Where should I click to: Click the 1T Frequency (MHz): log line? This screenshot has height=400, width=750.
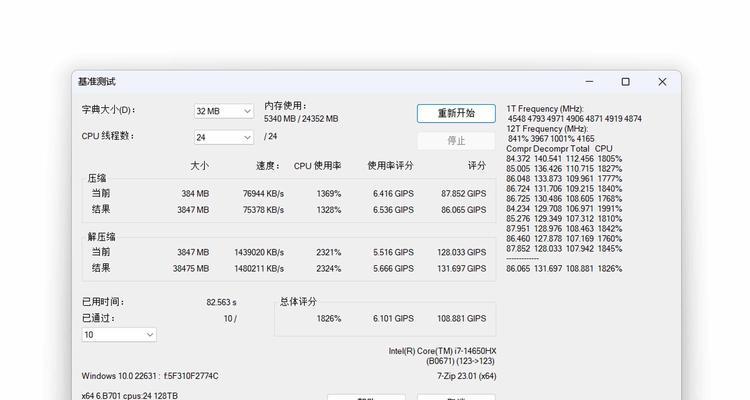coord(545,109)
